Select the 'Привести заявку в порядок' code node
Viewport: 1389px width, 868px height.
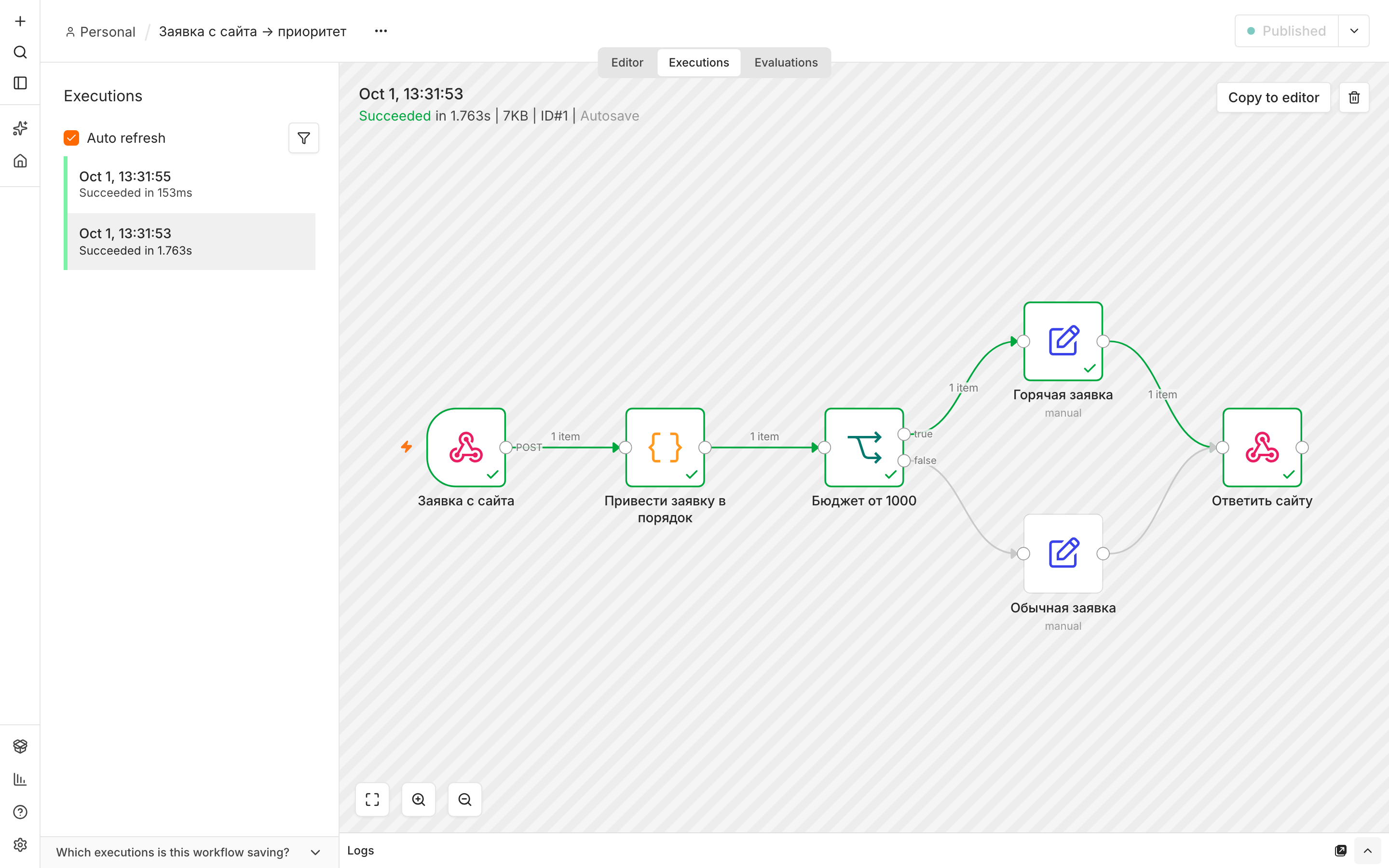tap(665, 447)
